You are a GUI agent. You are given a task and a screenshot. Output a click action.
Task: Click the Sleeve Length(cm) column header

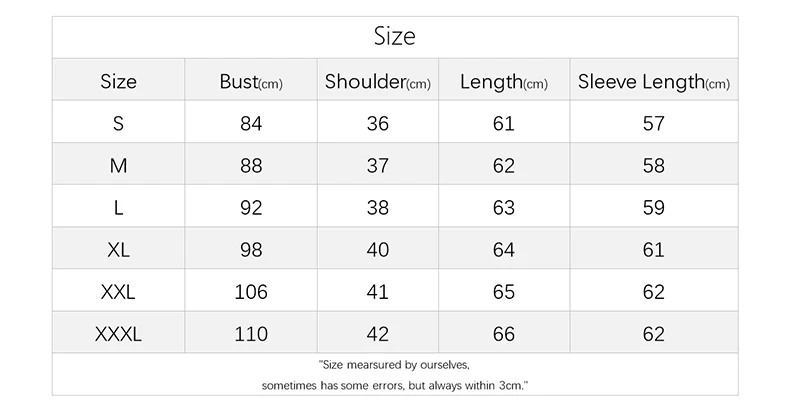[653, 82]
